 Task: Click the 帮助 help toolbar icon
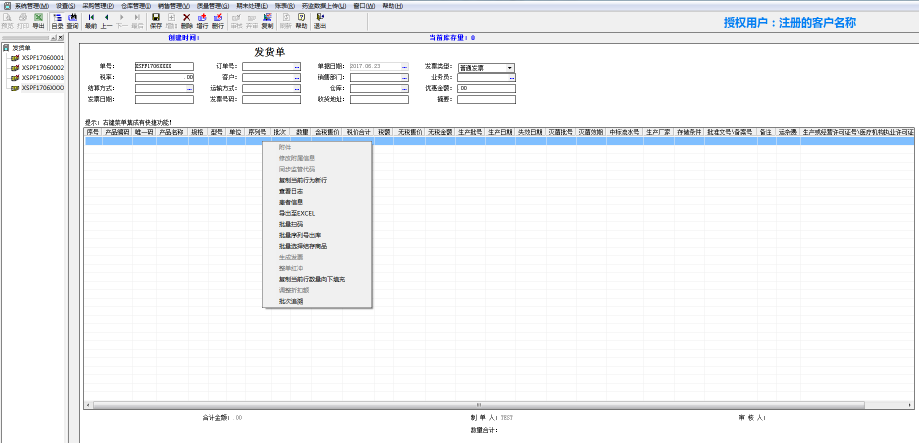301,21
